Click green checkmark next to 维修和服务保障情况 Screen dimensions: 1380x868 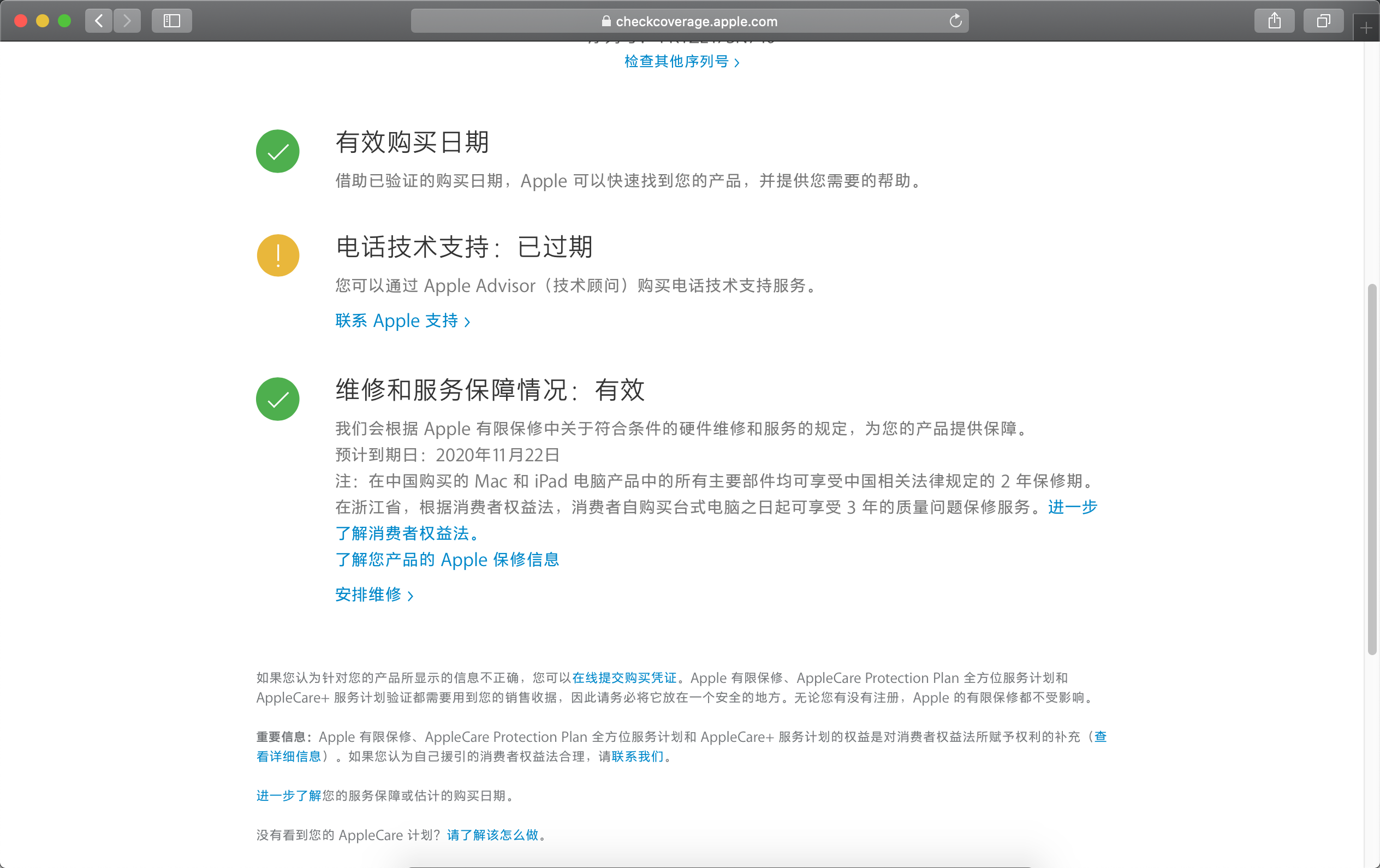point(277,400)
